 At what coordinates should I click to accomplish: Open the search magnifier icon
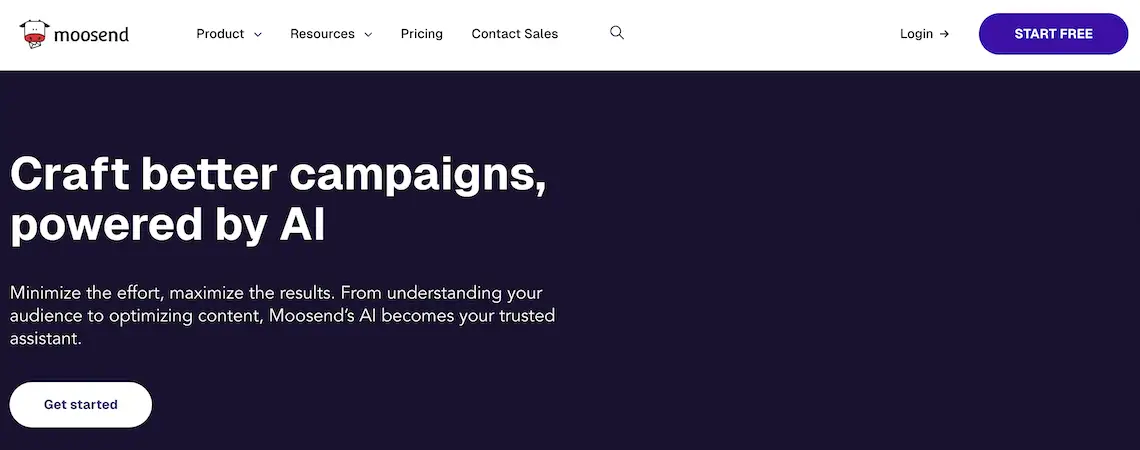tap(617, 33)
